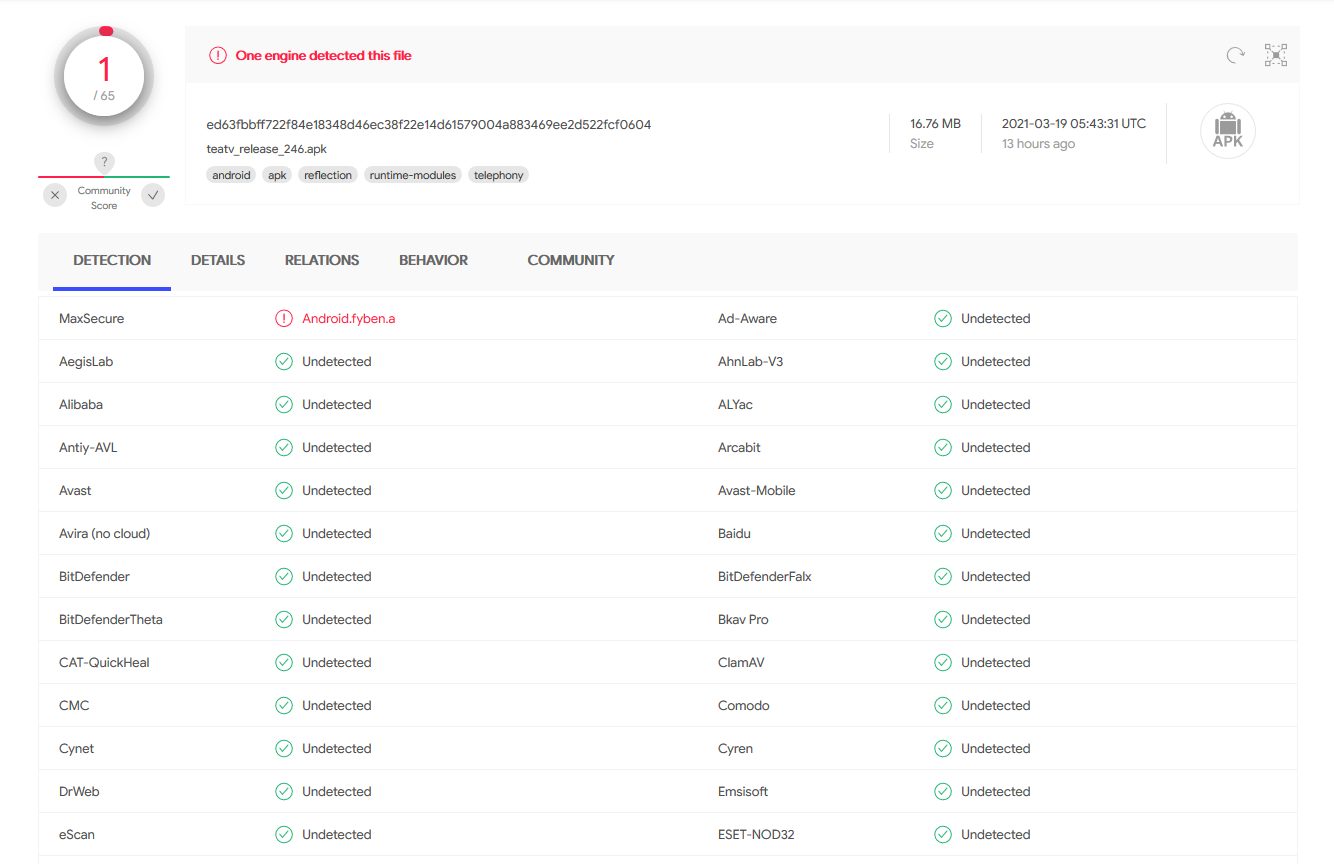Image resolution: width=1334 pixels, height=864 pixels.
Task: Switch to the DETAILS tab
Action: tap(218, 261)
